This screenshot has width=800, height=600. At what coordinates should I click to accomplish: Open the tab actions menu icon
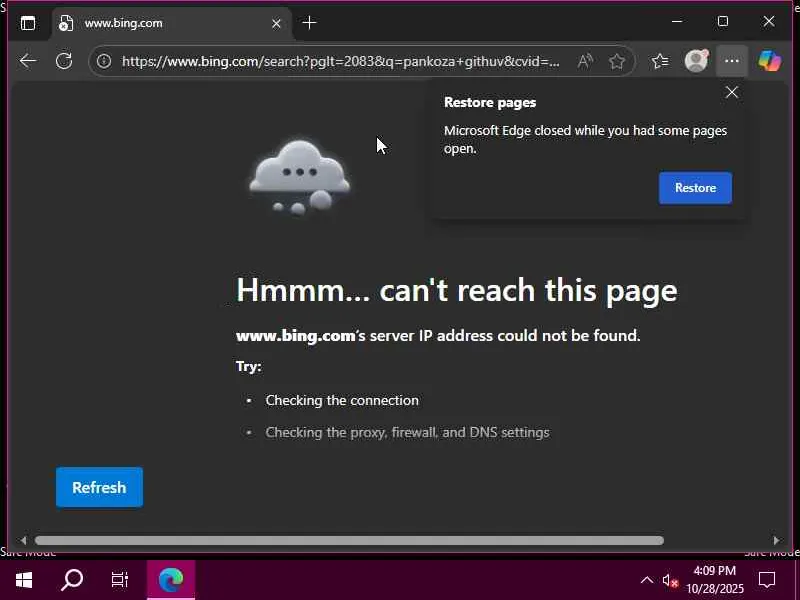coord(28,23)
